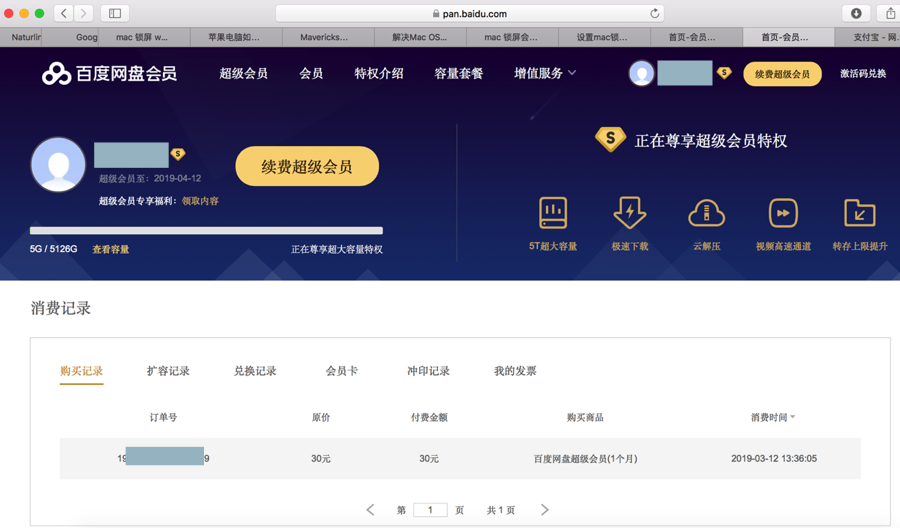The height and width of the screenshot is (528, 900).
Task: Switch to the 兑换记录 tab
Action: [255, 371]
